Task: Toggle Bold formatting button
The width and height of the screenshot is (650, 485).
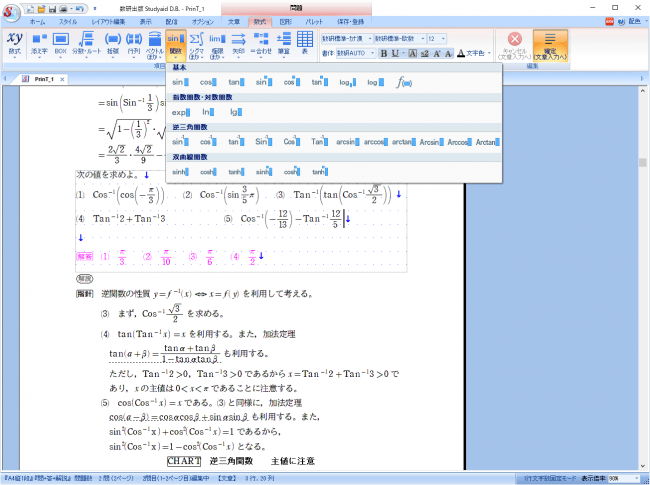Action: (384, 53)
